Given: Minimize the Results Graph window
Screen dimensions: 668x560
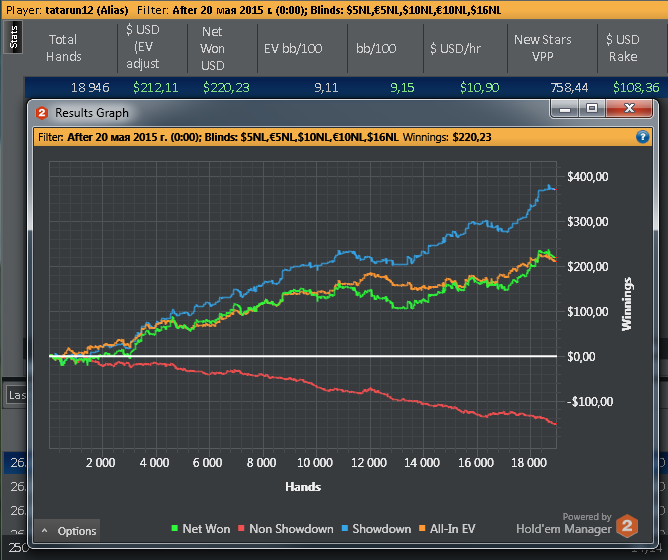Looking at the screenshot, I should [x=564, y=108].
